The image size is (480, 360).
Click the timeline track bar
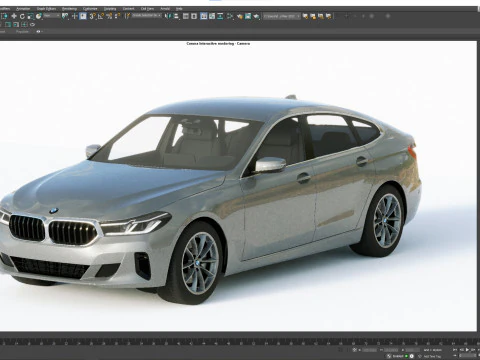pos(240,342)
